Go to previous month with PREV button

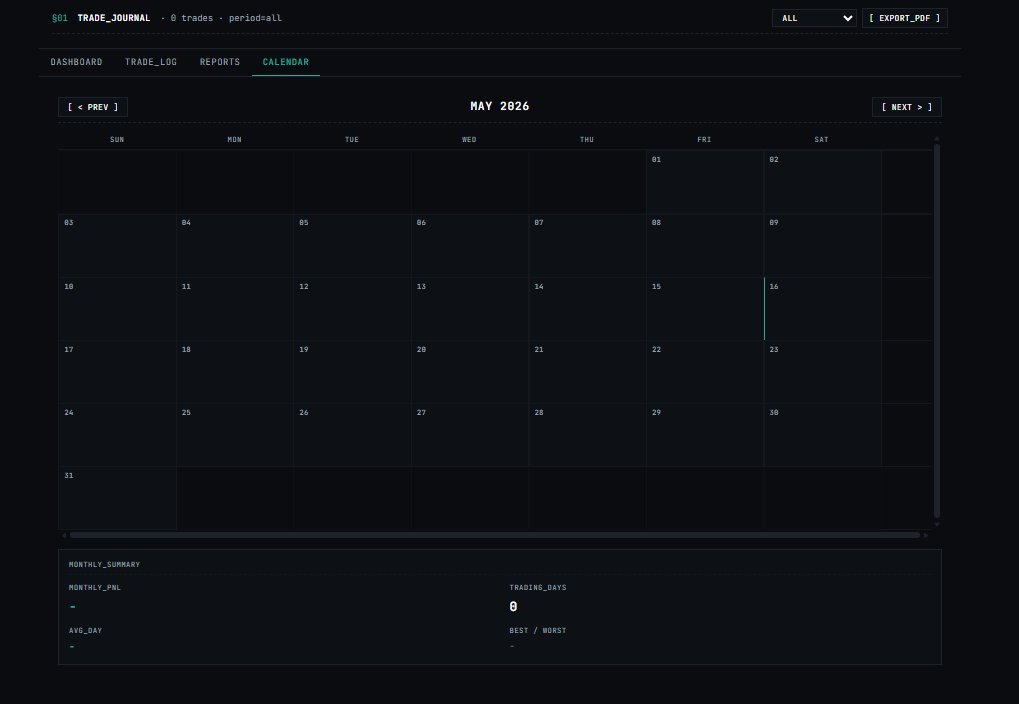point(93,107)
